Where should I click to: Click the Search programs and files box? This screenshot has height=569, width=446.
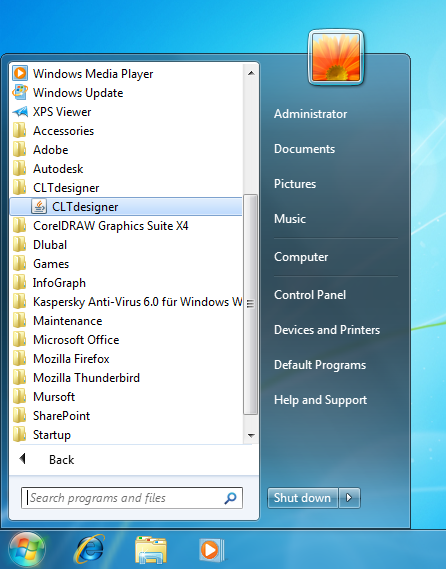click(132, 498)
